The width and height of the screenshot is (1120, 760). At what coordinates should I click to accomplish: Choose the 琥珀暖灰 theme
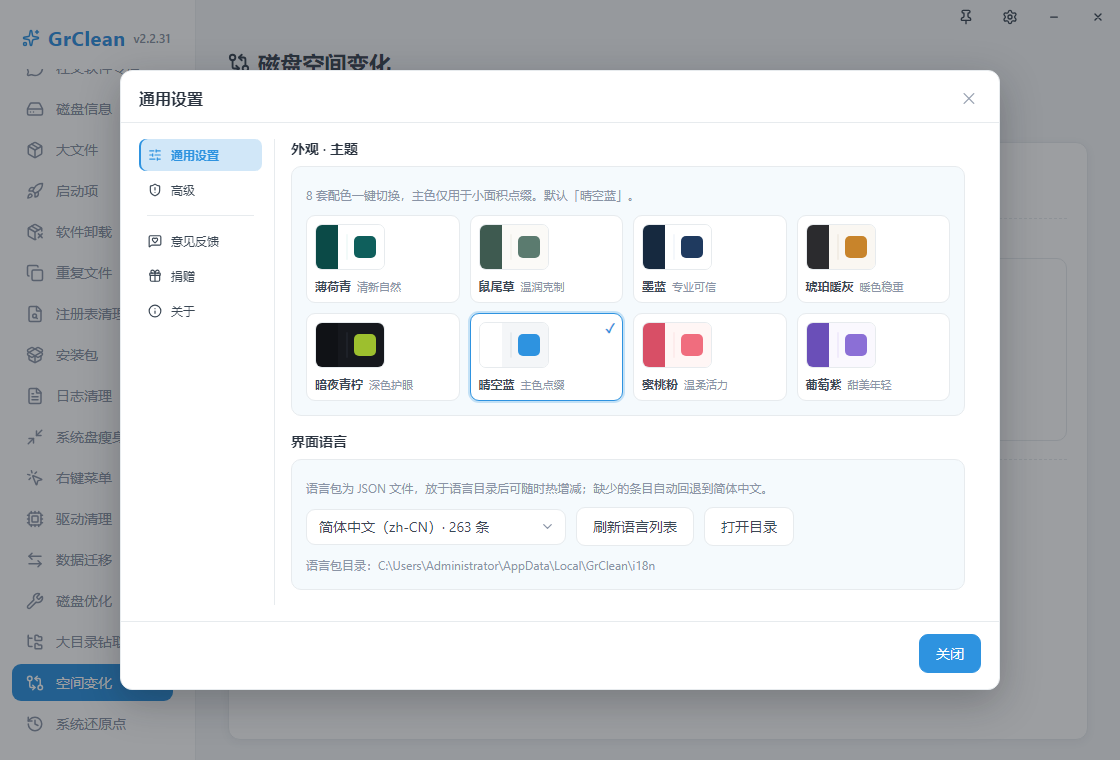[x=874, y=259]
